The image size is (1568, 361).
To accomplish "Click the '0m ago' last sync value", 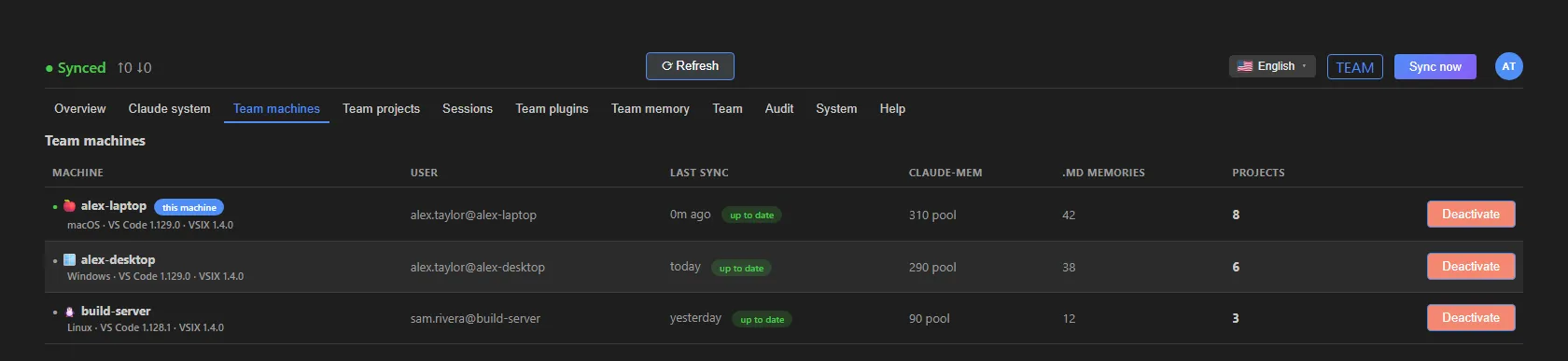I will (x=690, y=214).
